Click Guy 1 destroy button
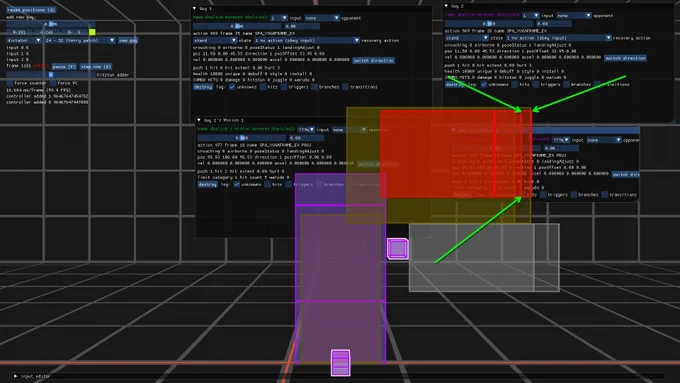The width and height of the screenshot is (680, 383). tap(203, 87)
